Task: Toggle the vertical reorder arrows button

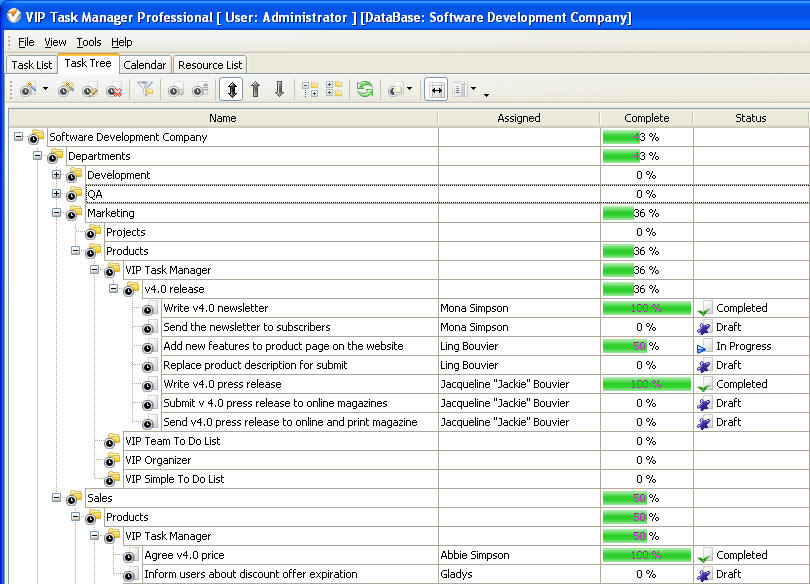Action: click(x=233, y=89)
